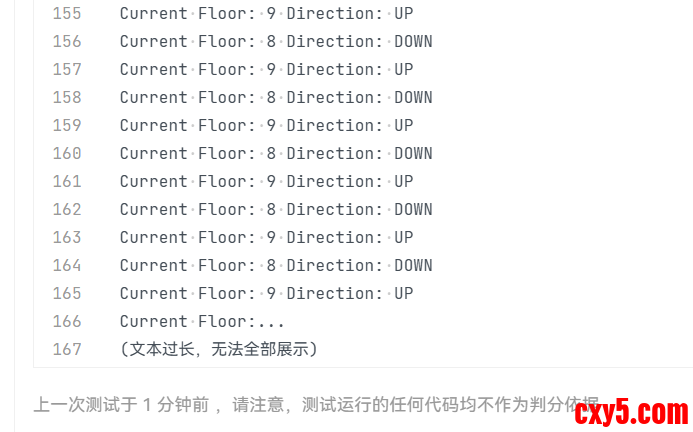The image size is (693, 432).
Task: Click the "文本过长，无法全部展示" message
Action: click(x=219, y=350)
